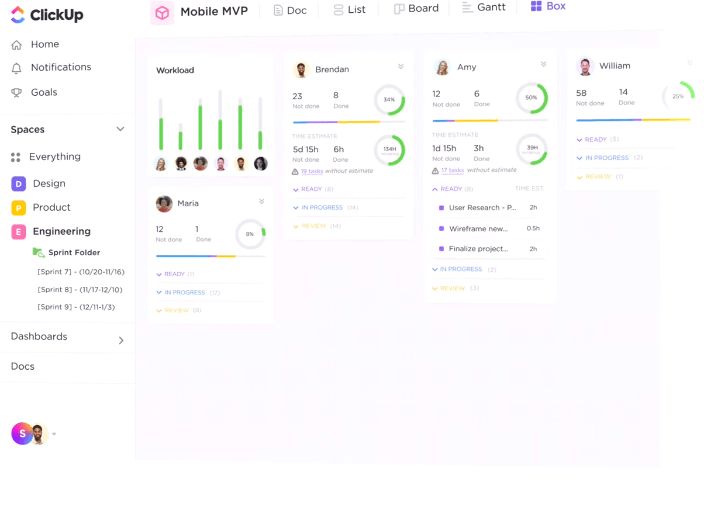Switch to the Doc view tab
This screenshot has height=511, width=715.
coord(290,10)
